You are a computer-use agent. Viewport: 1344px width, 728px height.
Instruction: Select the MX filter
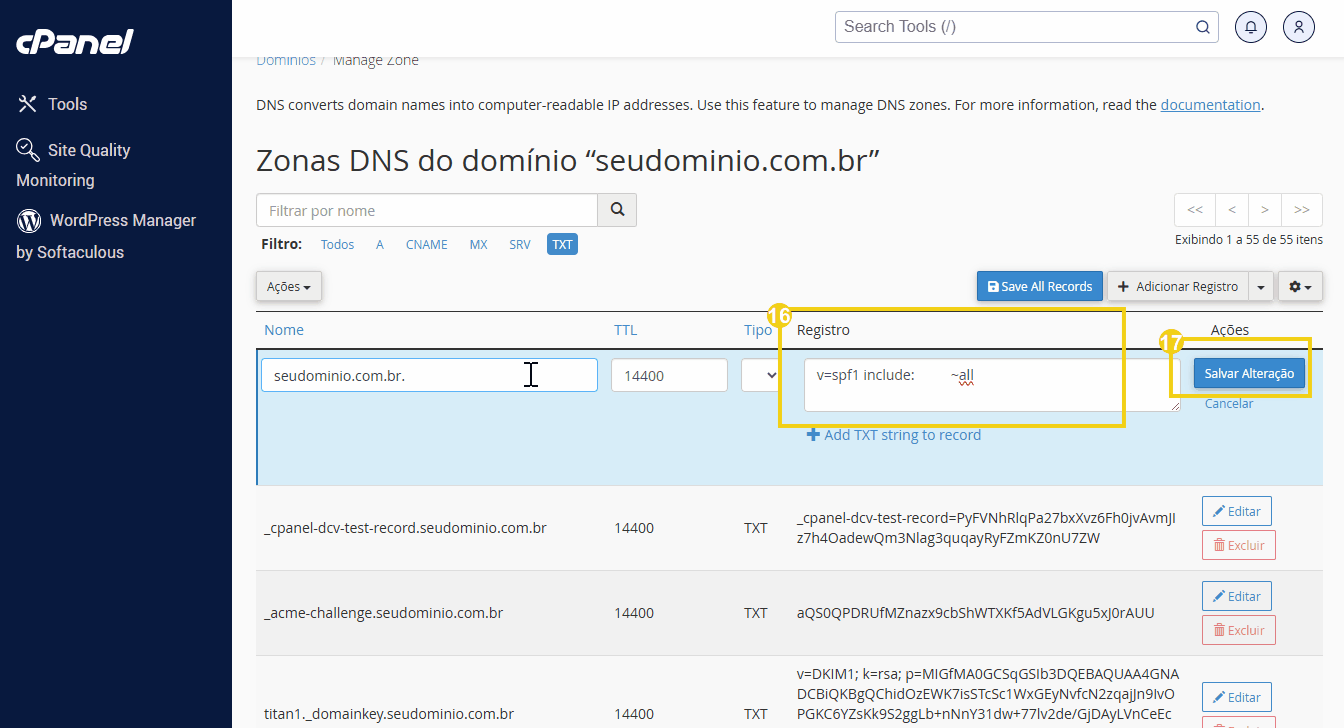(x=478, y=244)
